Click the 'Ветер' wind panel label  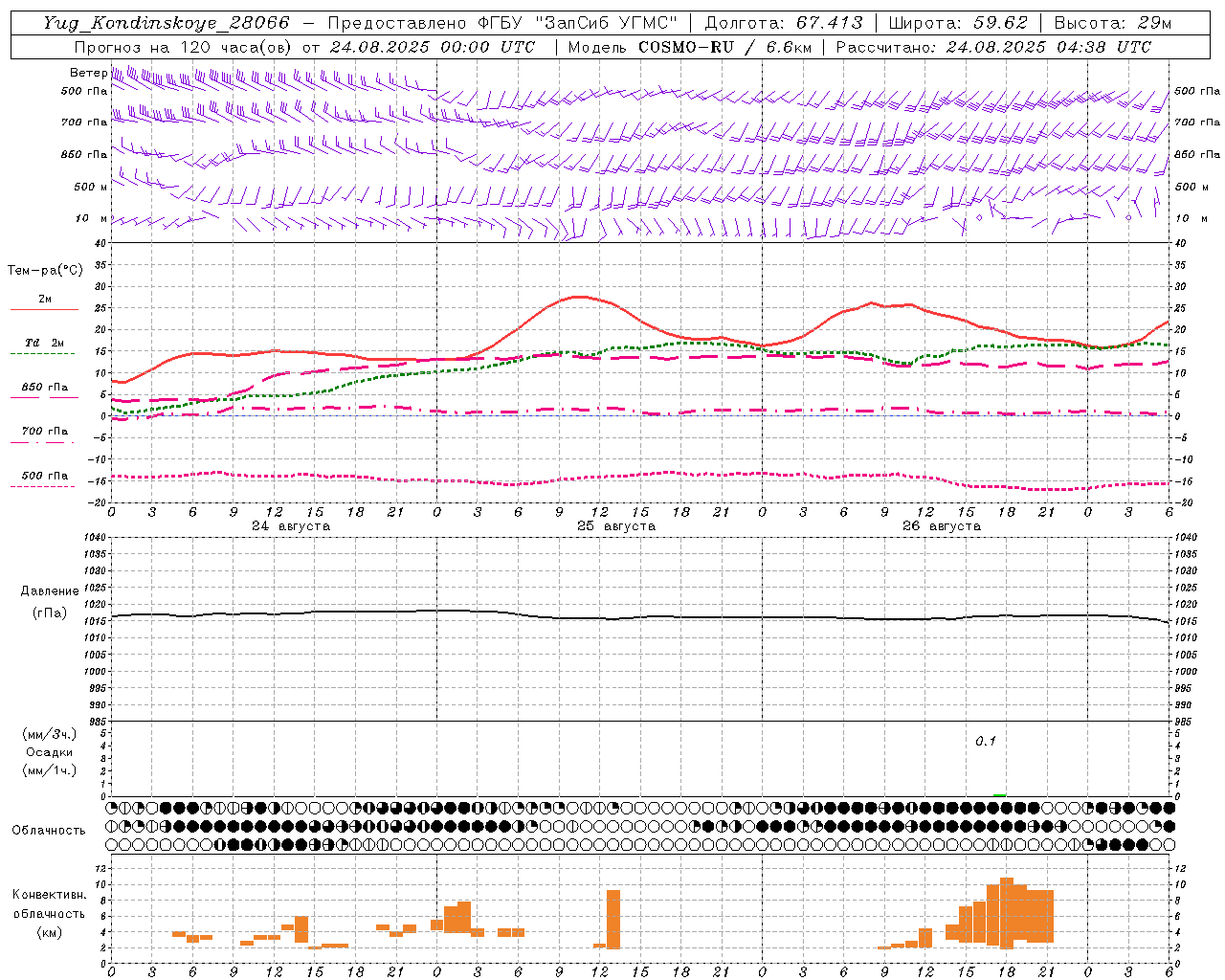[89, 73]
